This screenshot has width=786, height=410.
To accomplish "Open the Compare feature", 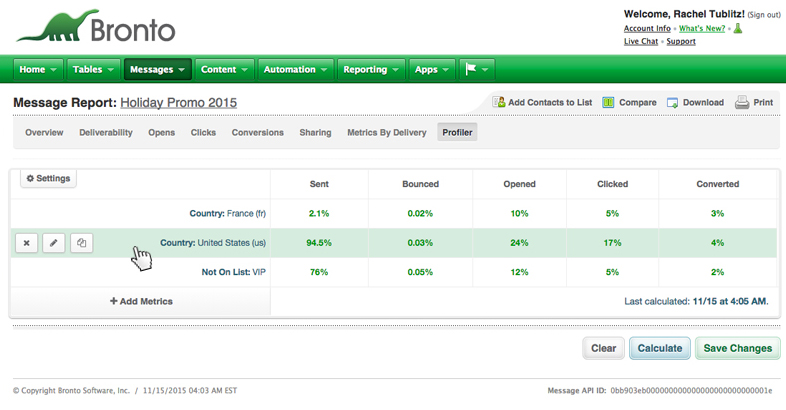I will point(629,102).
